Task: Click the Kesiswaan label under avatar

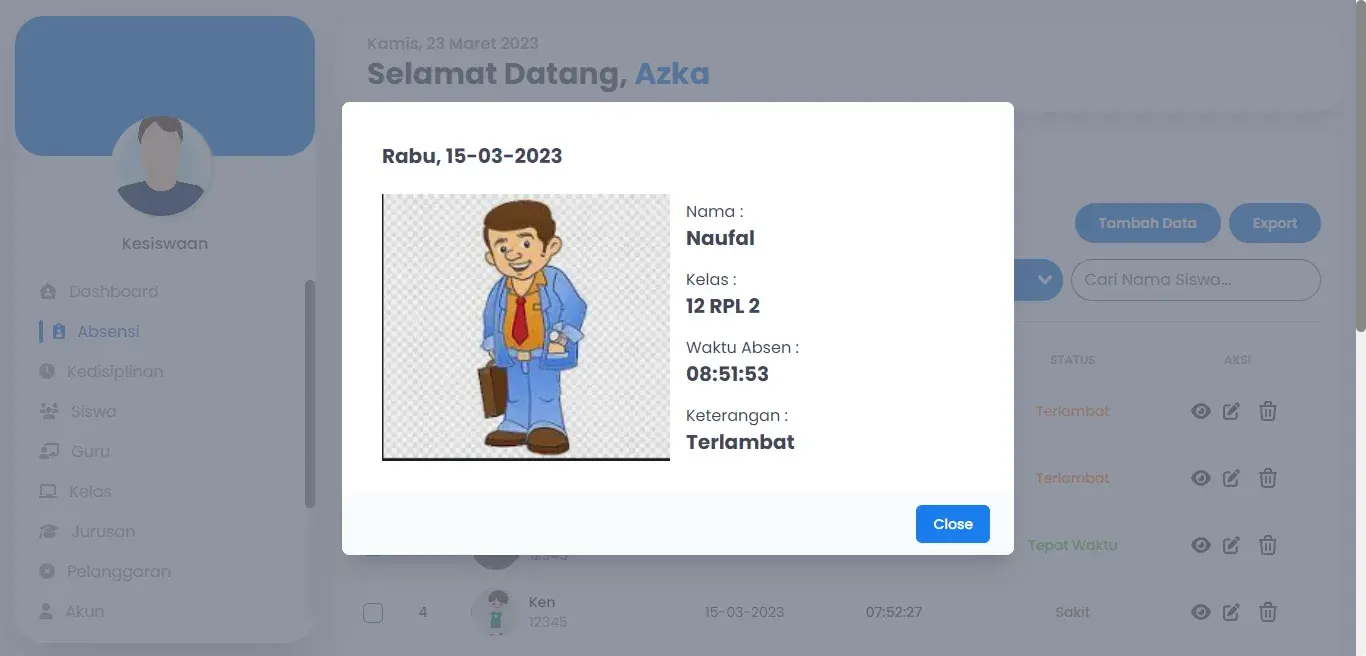Action: pos(165,244)
